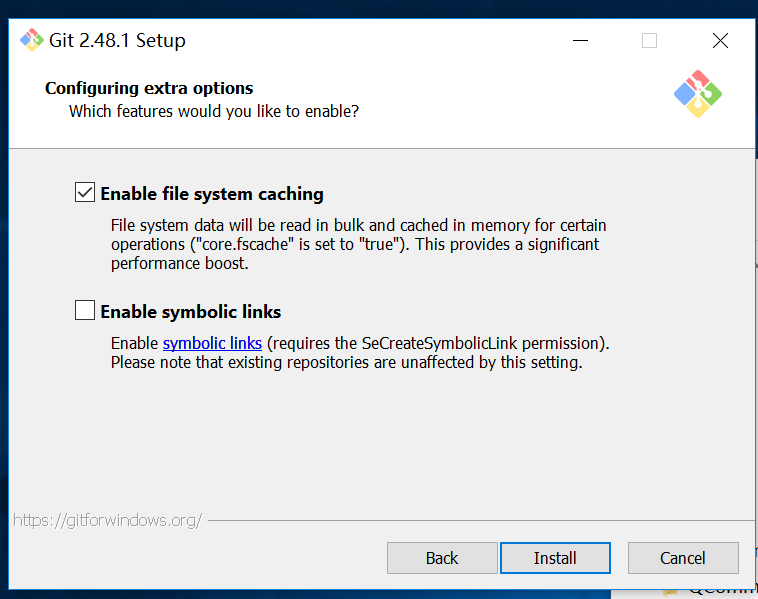Select the "Enable file system caching" label
Image resolution: width=758 pixels, height=599 pixels.
point(212,193)
